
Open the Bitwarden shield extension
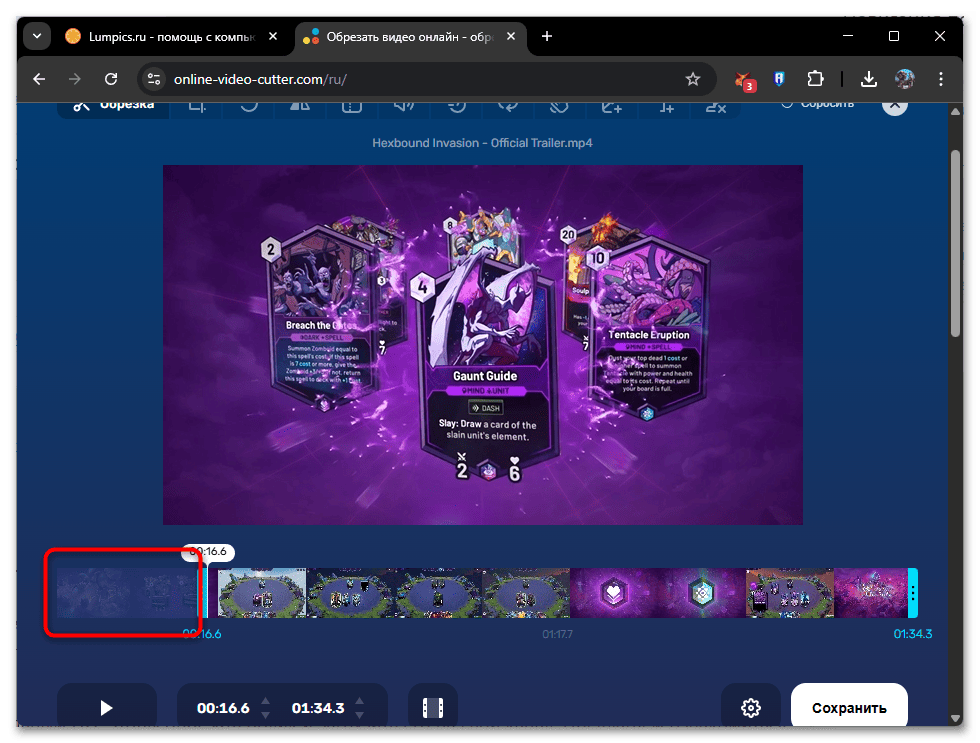coord(779,79)
